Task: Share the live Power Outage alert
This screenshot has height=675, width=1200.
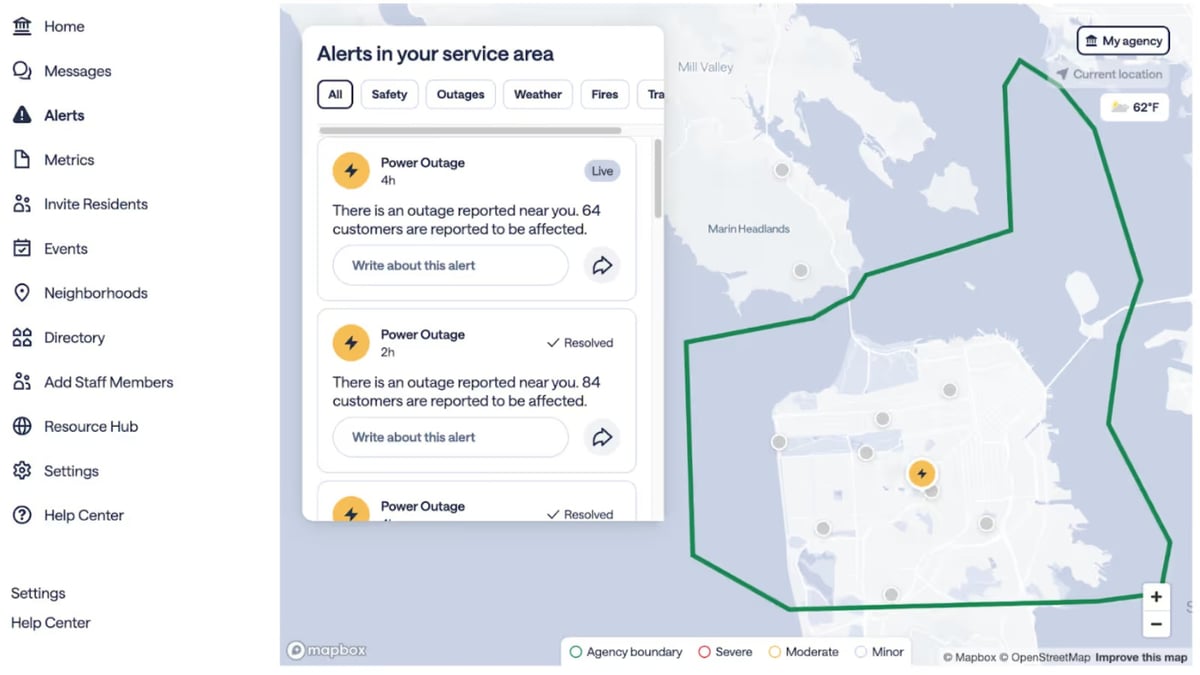Action: [x=602, y=265]
